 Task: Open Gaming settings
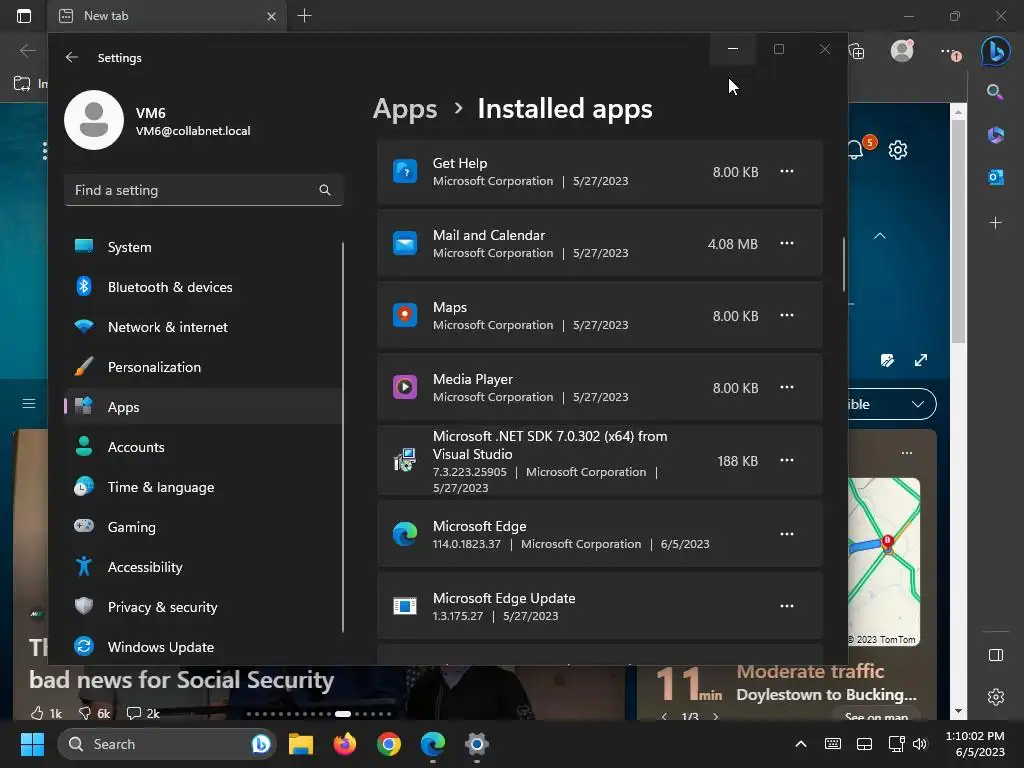click(204, 527)
